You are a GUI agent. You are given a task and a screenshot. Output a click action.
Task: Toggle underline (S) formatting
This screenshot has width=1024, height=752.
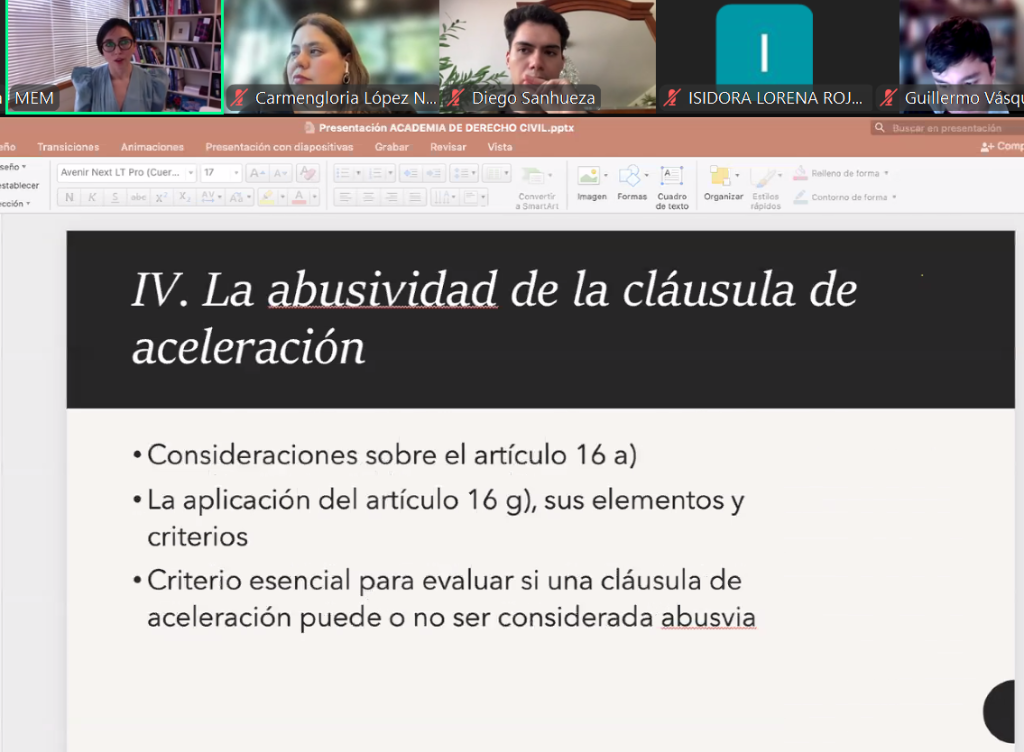pos(115,198)
